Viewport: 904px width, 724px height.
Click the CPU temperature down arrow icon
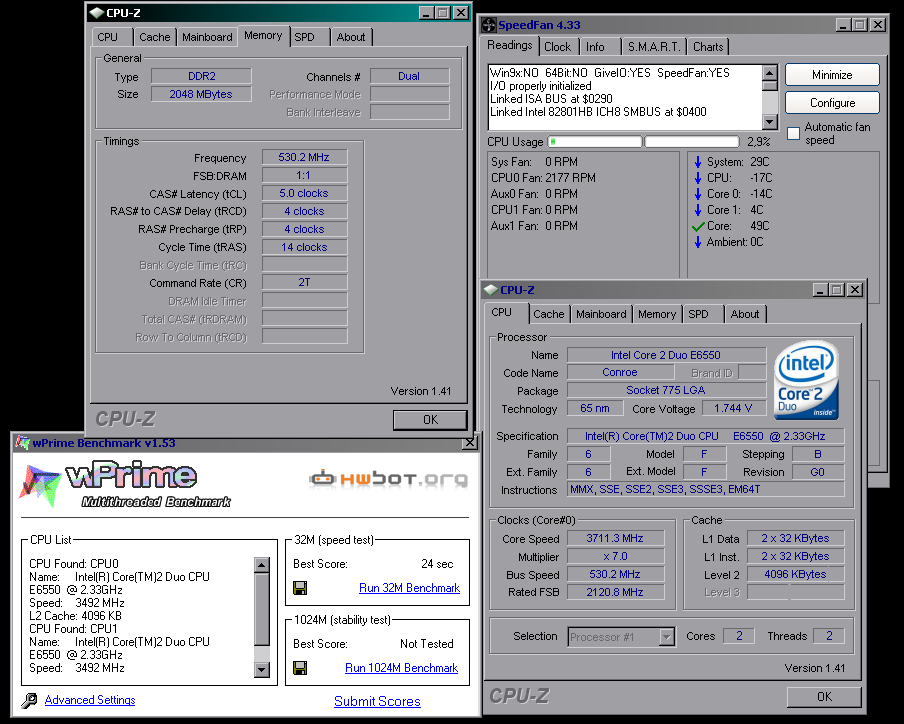pyautogui.click(x=698, y=178)
